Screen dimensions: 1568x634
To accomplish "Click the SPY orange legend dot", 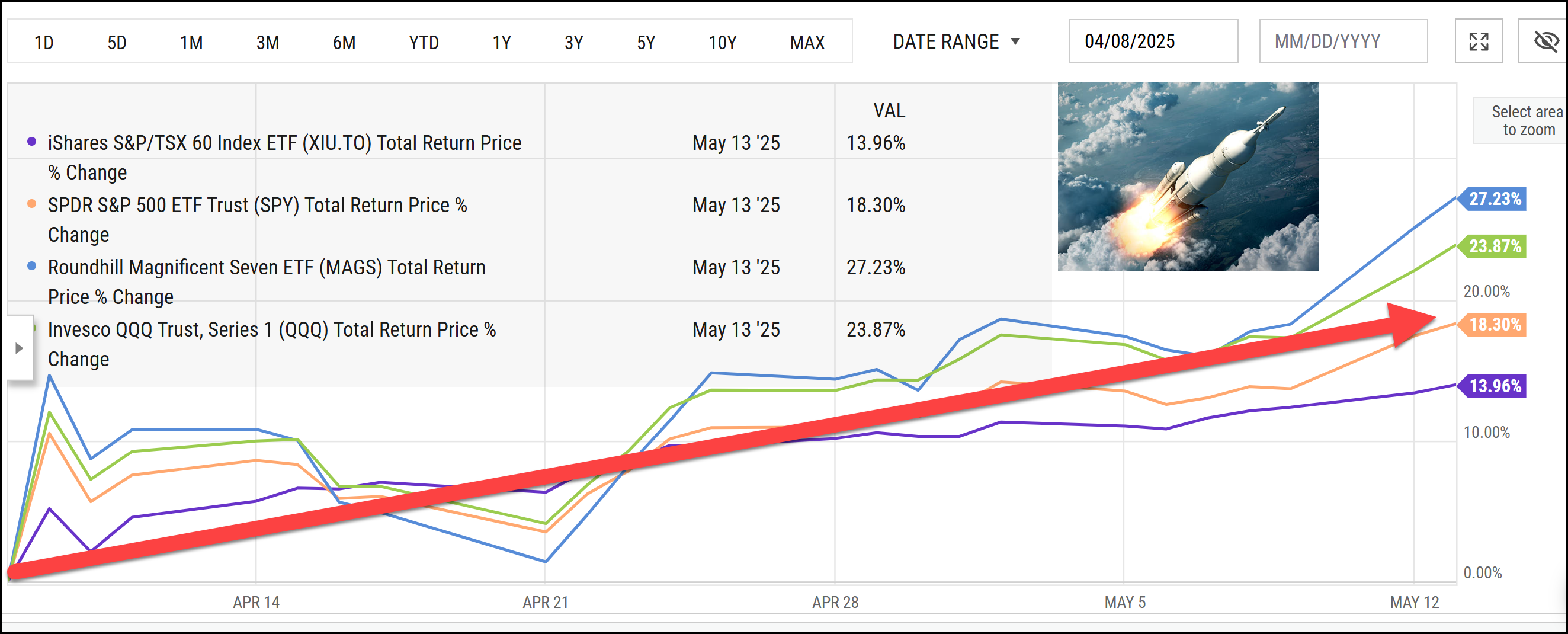I will (x=31, y=204).
